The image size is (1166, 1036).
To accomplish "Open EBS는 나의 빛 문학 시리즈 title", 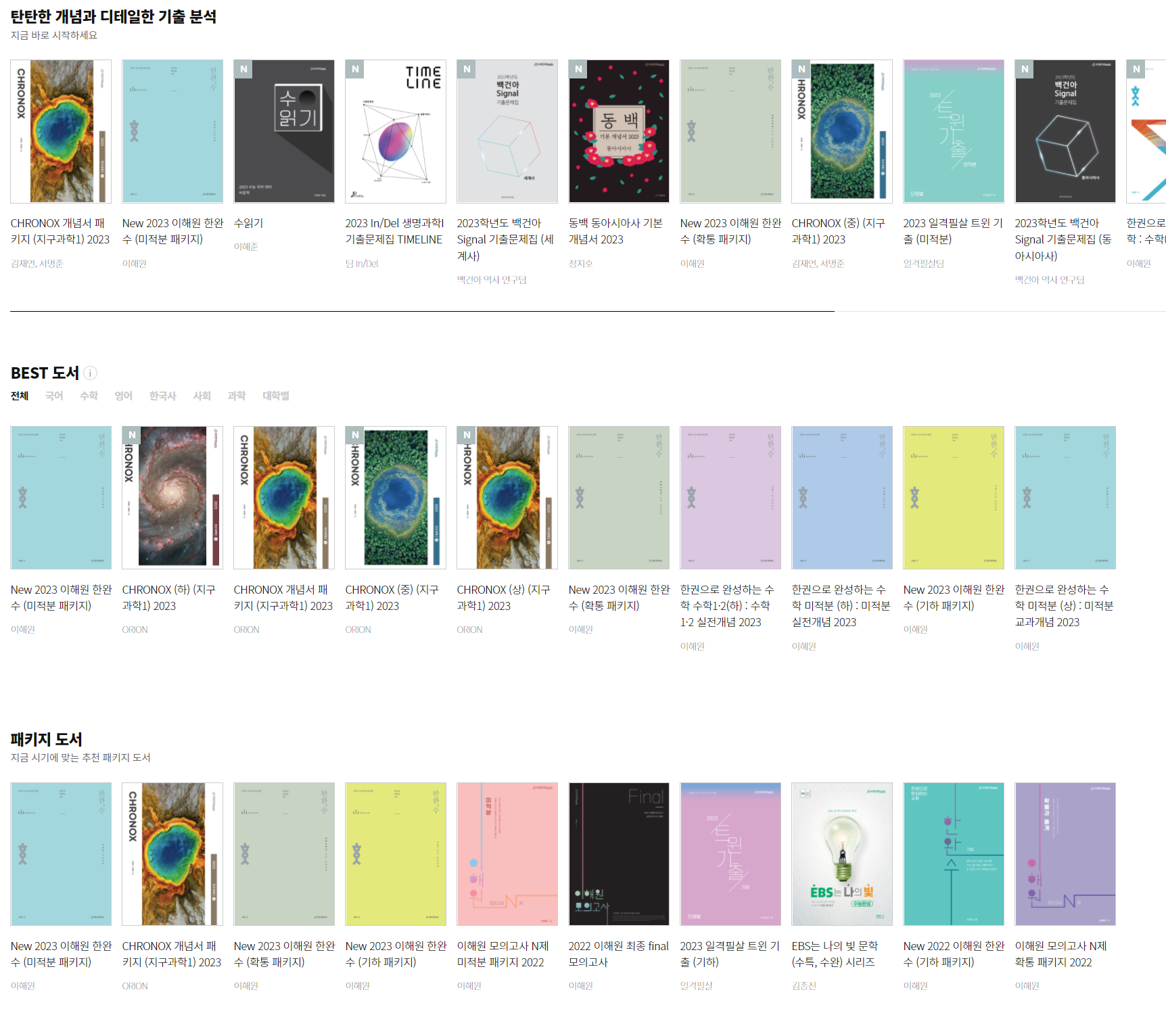I will 835,954.
